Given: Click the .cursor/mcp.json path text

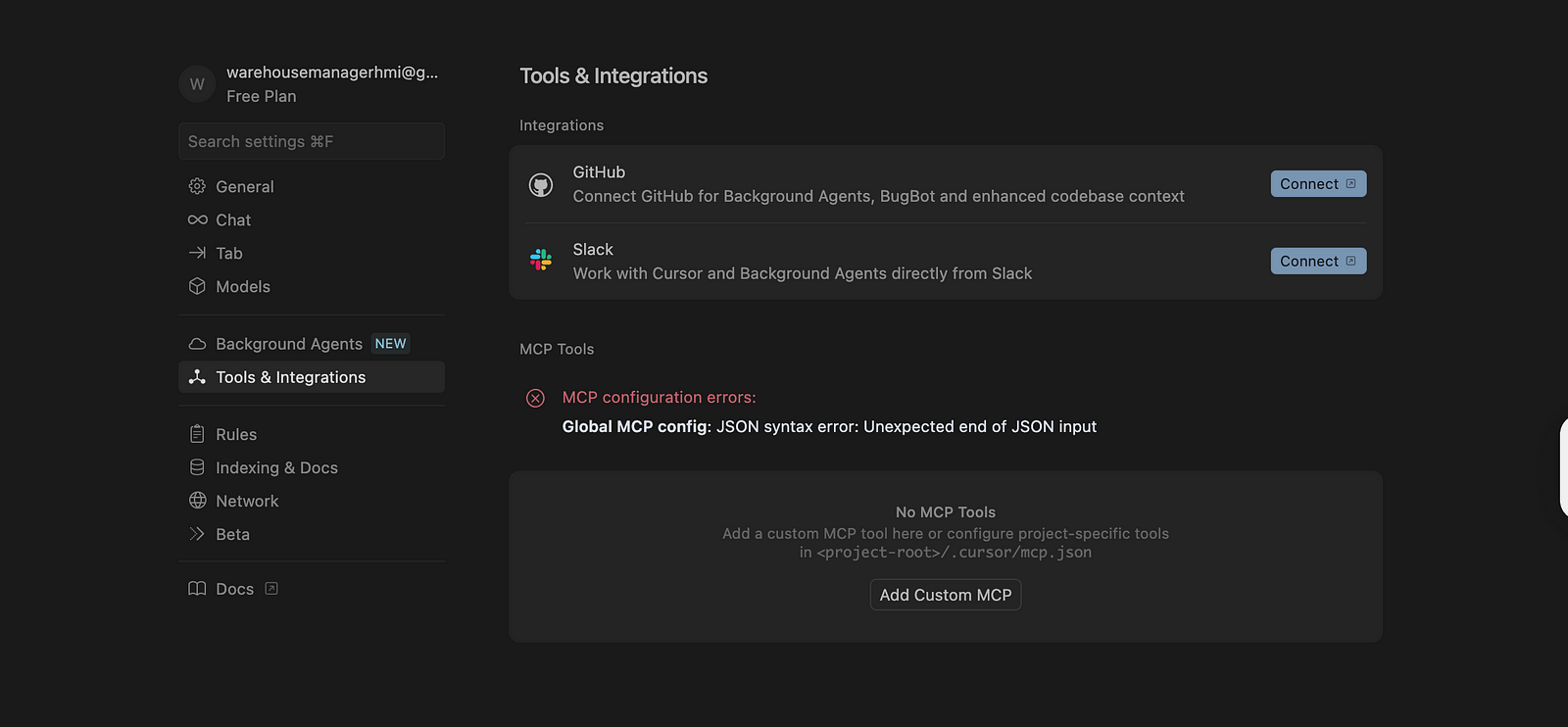Looking at the screenshot, I should 955,553.
